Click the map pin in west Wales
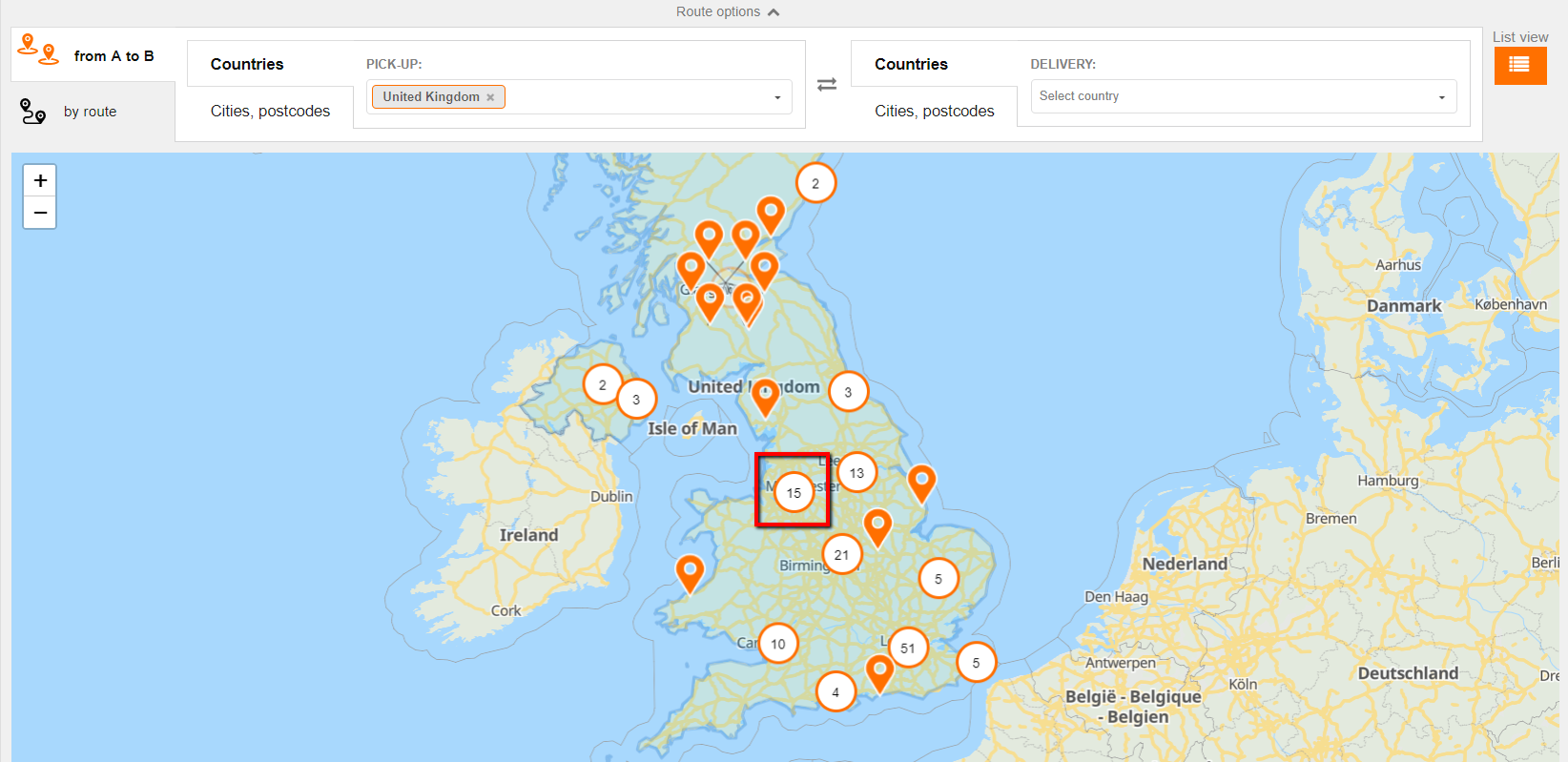The height and width of the screenshot is (762, 1568). pyautogui.click(x=690, y=572)
